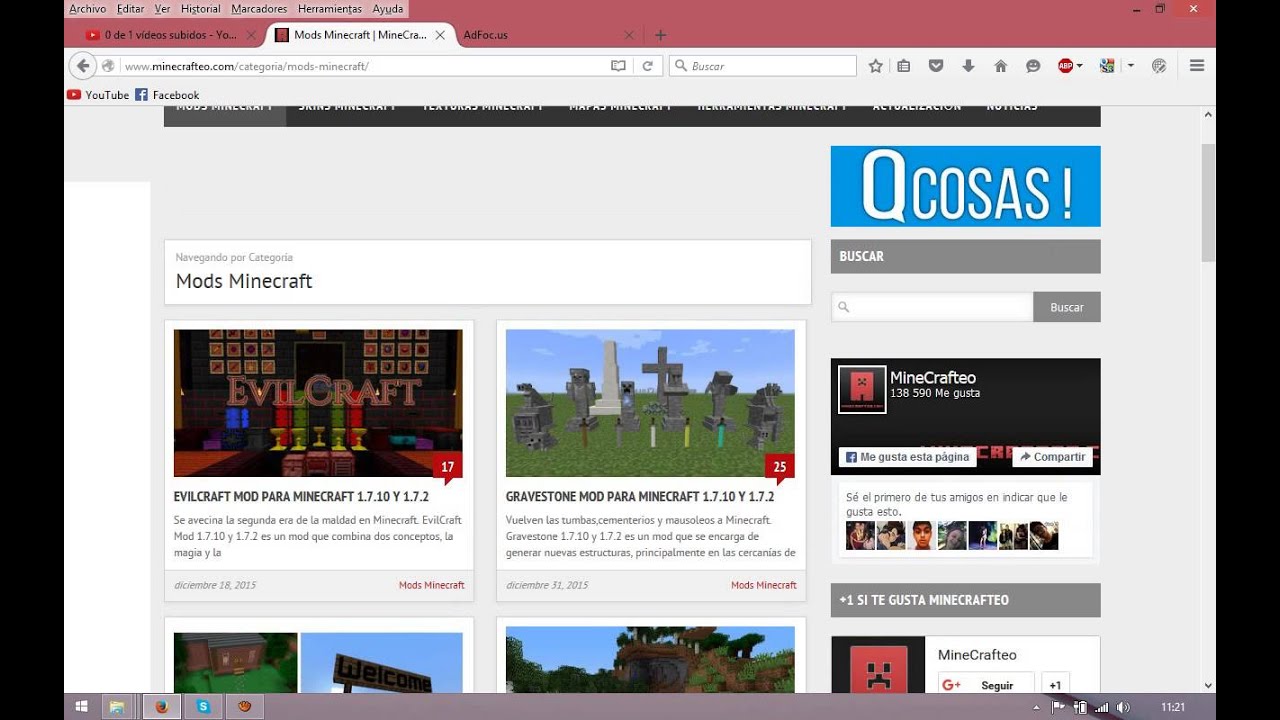
Task: Expand Adblock Plus dropdown arrow
Action: (x=1080, y=66)
